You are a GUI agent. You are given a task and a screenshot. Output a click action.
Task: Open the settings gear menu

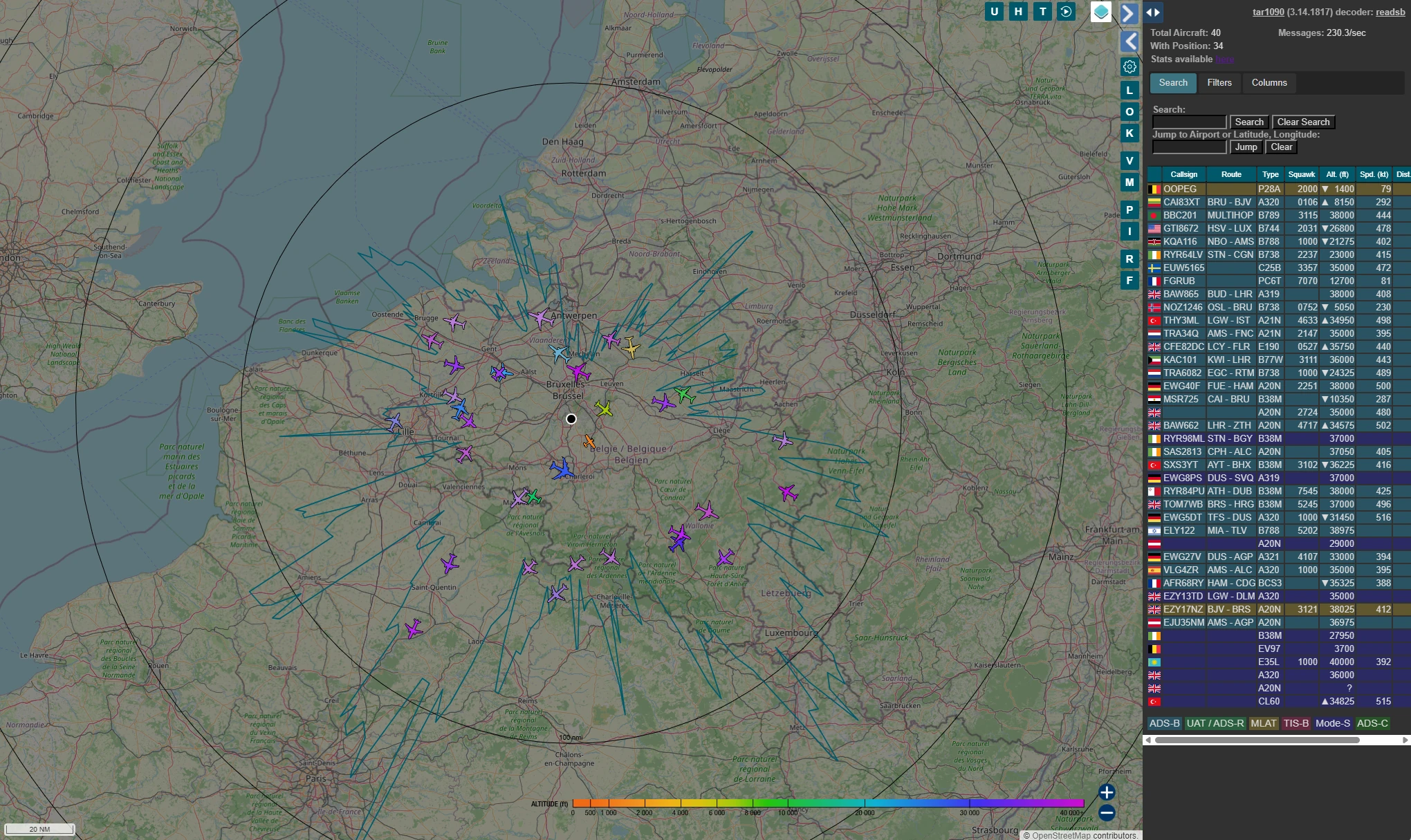(x=1129, y=67)
